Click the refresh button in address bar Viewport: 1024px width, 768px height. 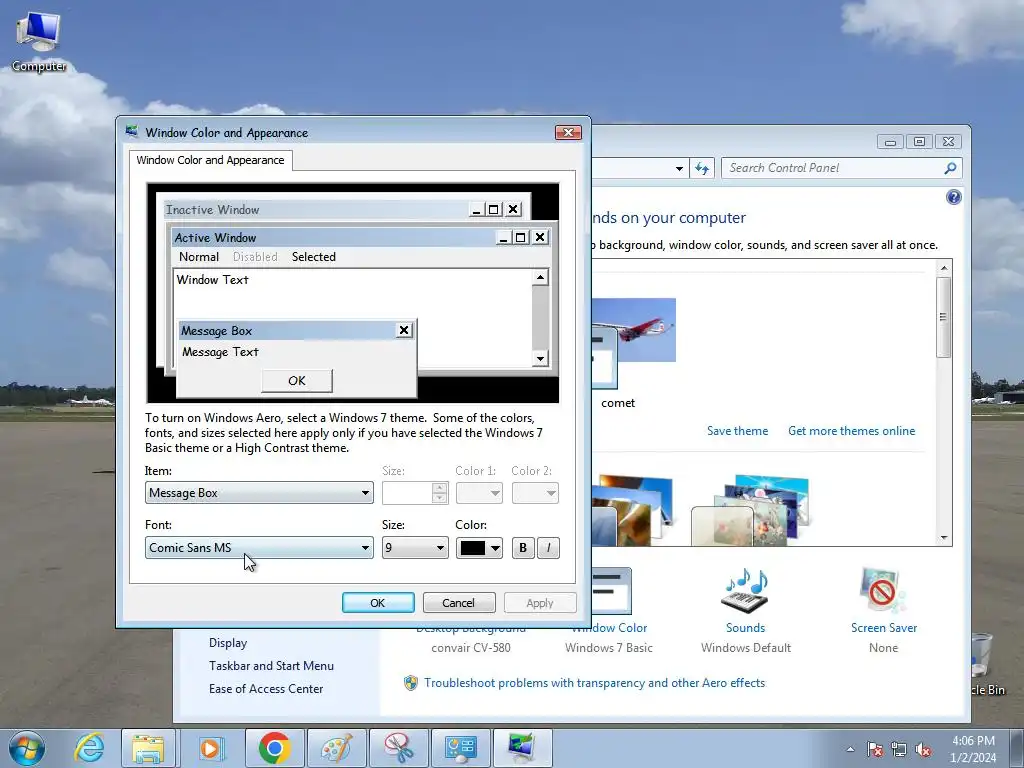tap(701, 168)
